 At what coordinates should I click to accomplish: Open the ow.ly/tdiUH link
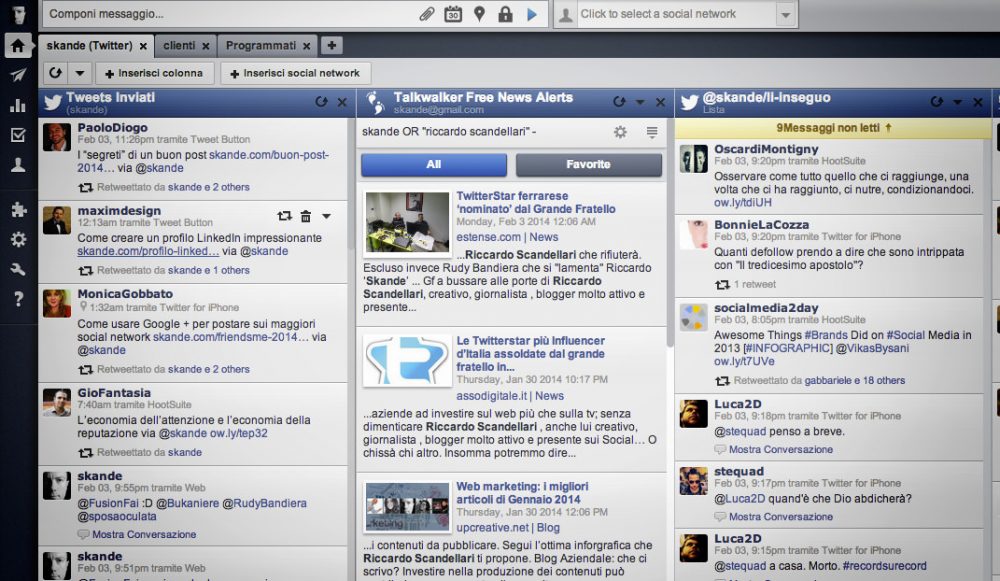pyautogui.click(x=742, y=203)
